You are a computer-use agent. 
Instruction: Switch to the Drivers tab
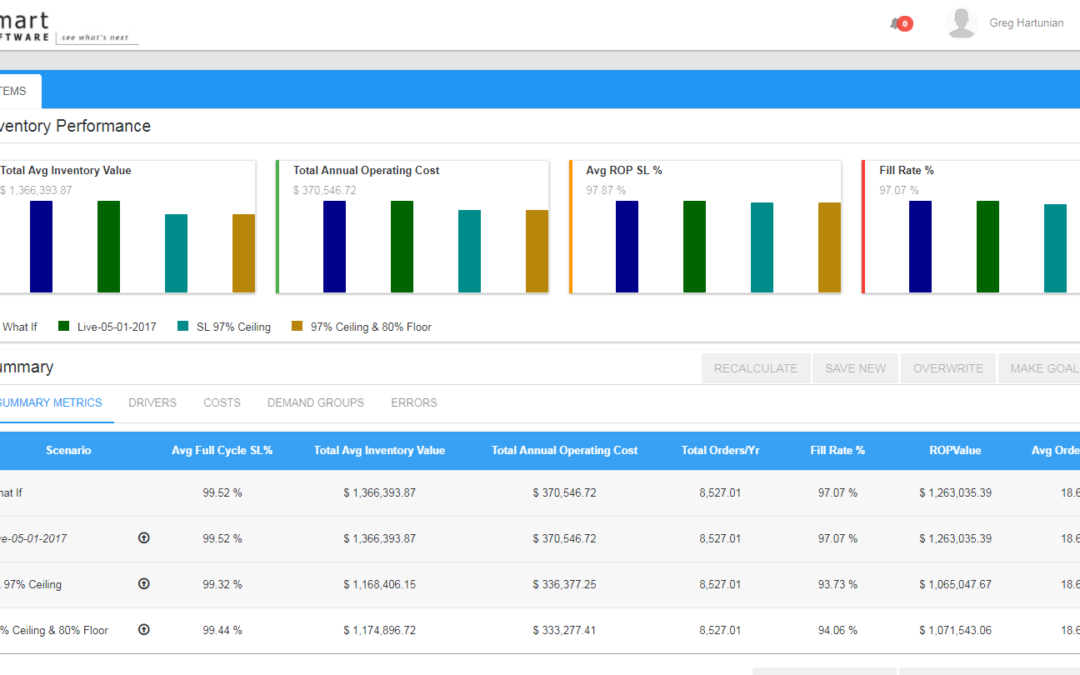[x=152, y=403]
